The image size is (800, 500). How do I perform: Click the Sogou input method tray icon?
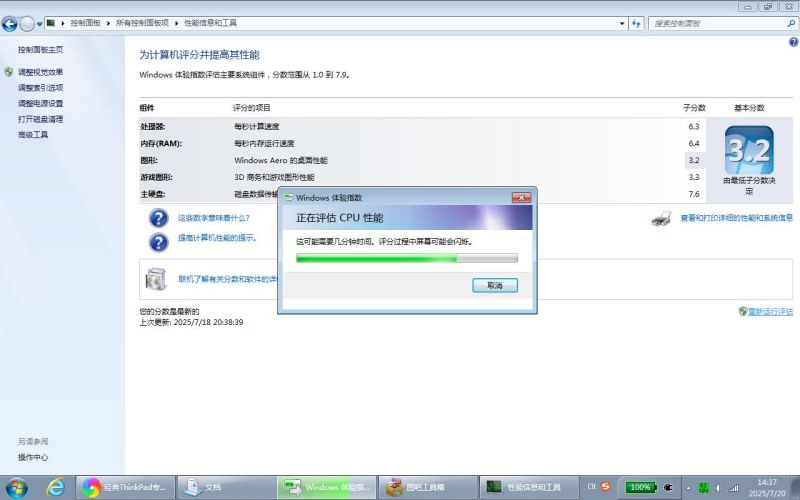[606, 487]
